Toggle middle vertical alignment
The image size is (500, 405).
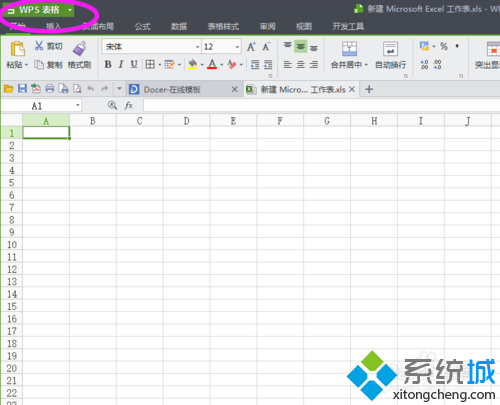[301, 47]
